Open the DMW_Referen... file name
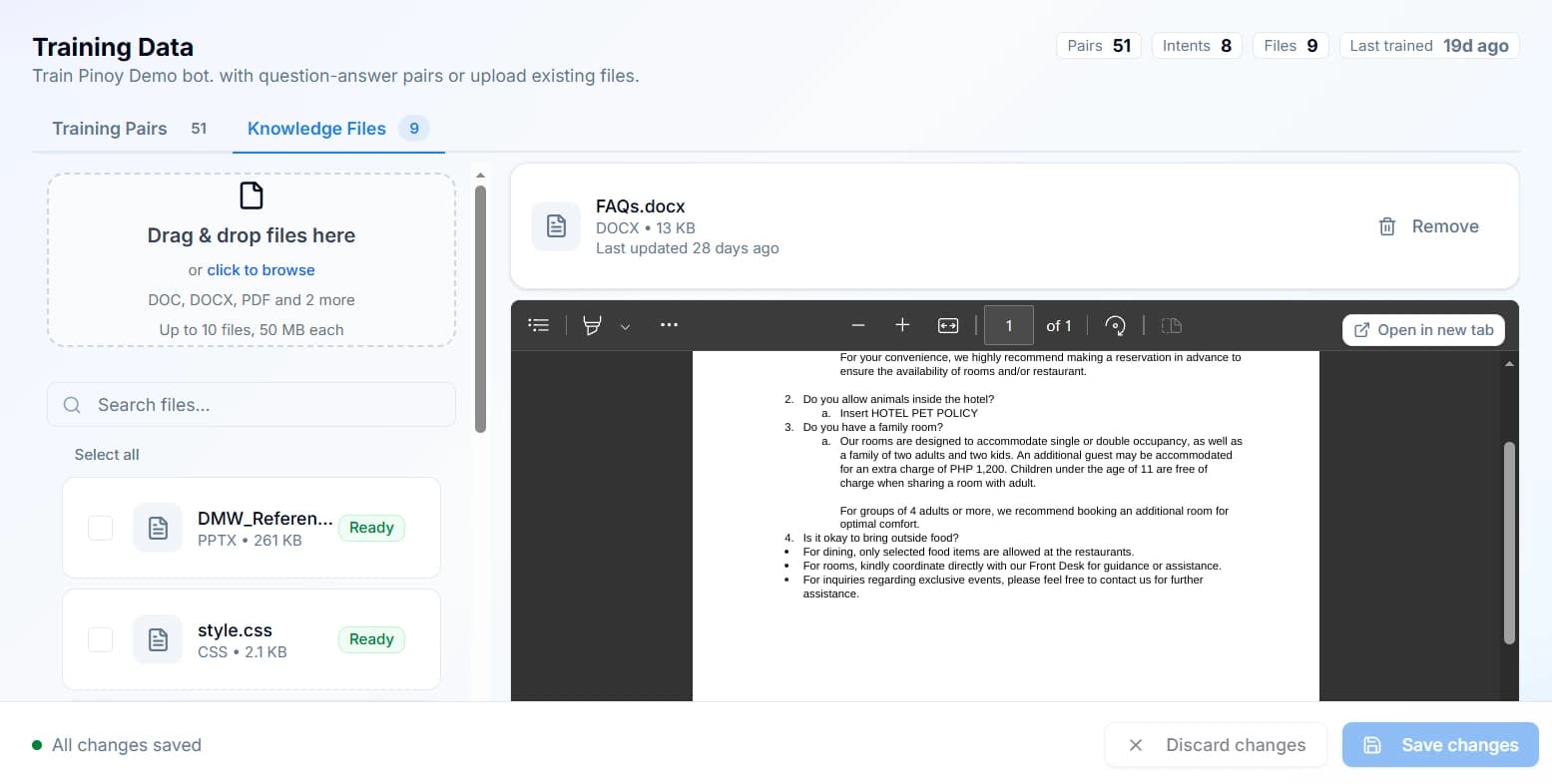Image resolution: width=1552 pixels, height=784 pixels. click(x=265, y=518)
